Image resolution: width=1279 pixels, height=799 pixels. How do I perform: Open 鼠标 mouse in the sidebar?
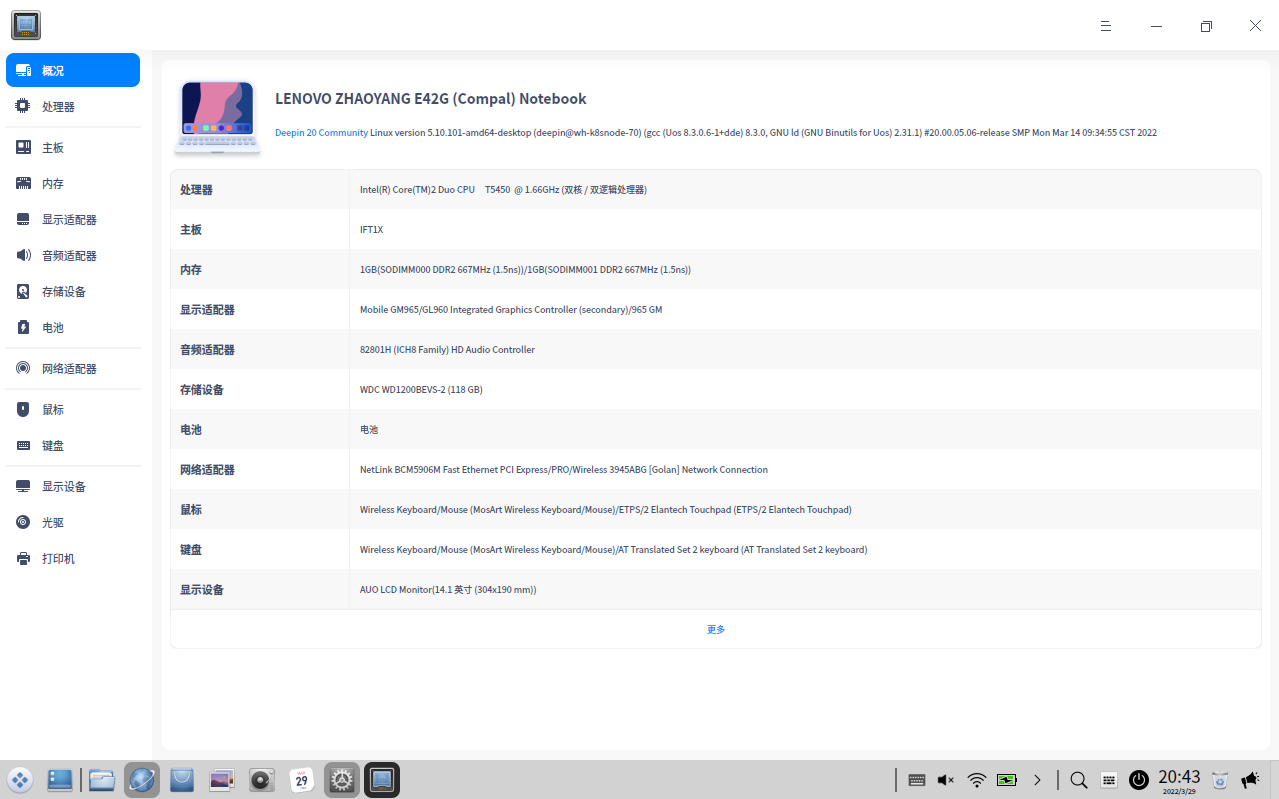pyautogui.click(x=73, y=409)
